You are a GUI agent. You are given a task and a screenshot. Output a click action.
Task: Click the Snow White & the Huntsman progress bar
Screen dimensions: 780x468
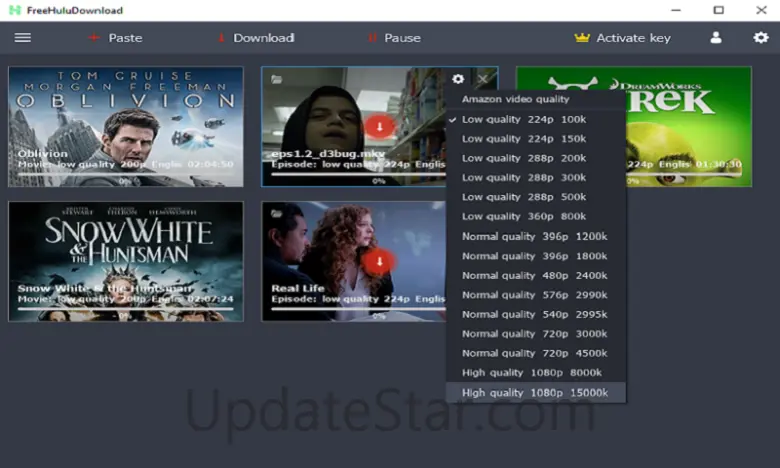[125, 309]
